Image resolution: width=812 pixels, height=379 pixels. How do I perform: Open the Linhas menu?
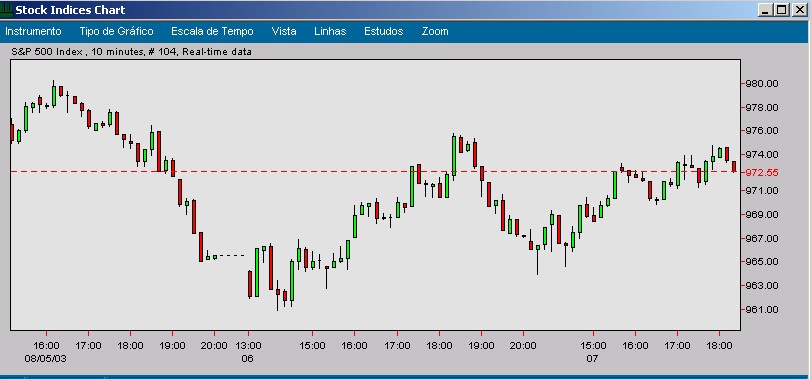click(x=330, y=31)
